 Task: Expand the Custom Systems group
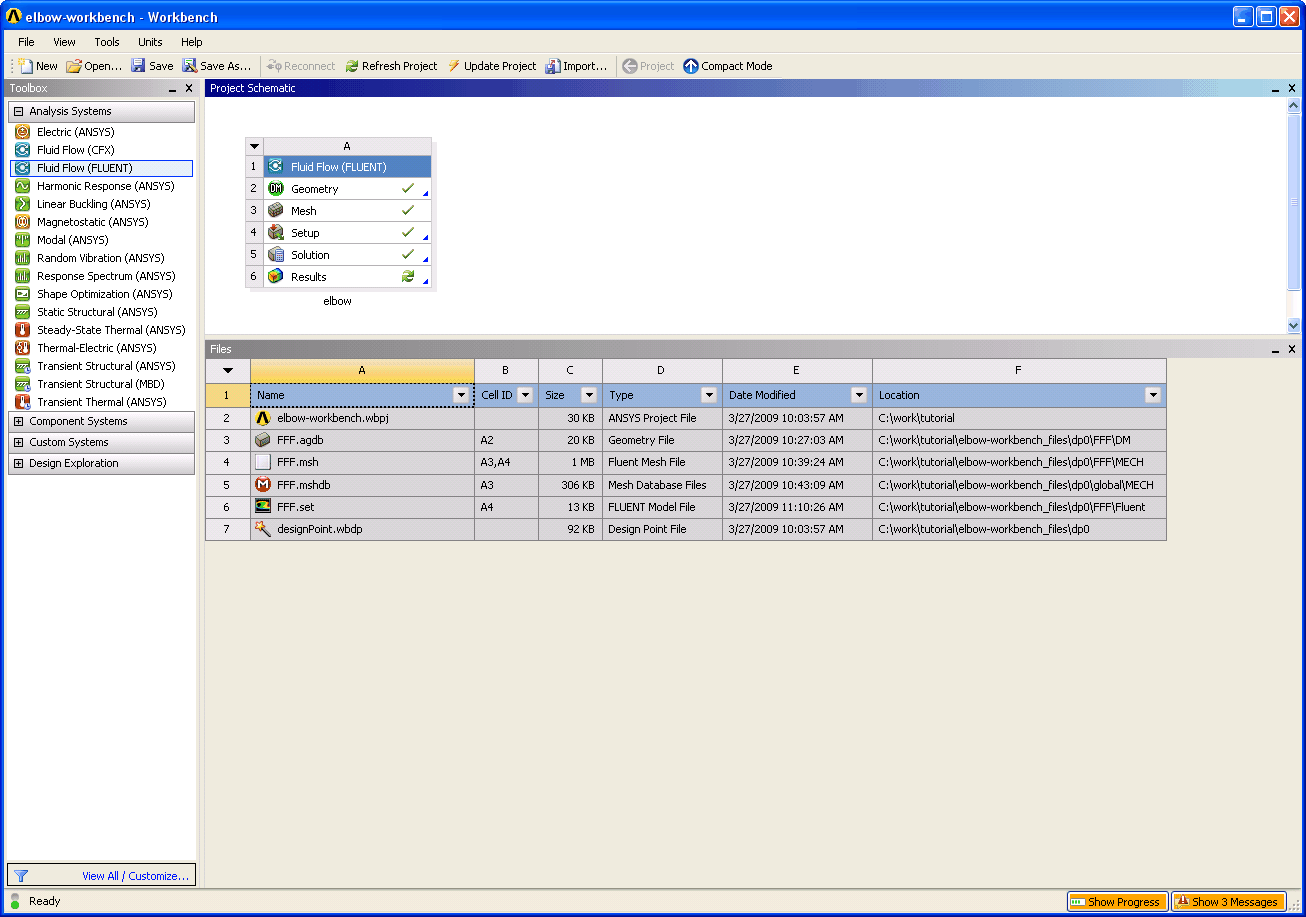(18, 442)
